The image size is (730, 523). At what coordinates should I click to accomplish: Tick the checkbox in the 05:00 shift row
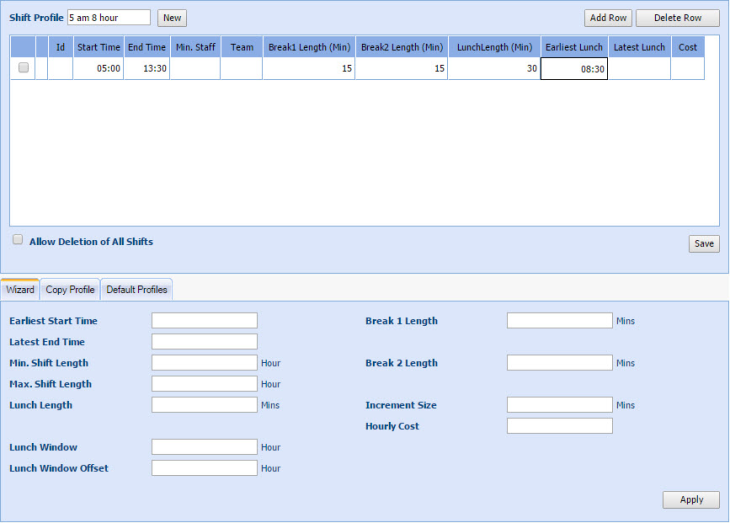click(x=24, y=68)
